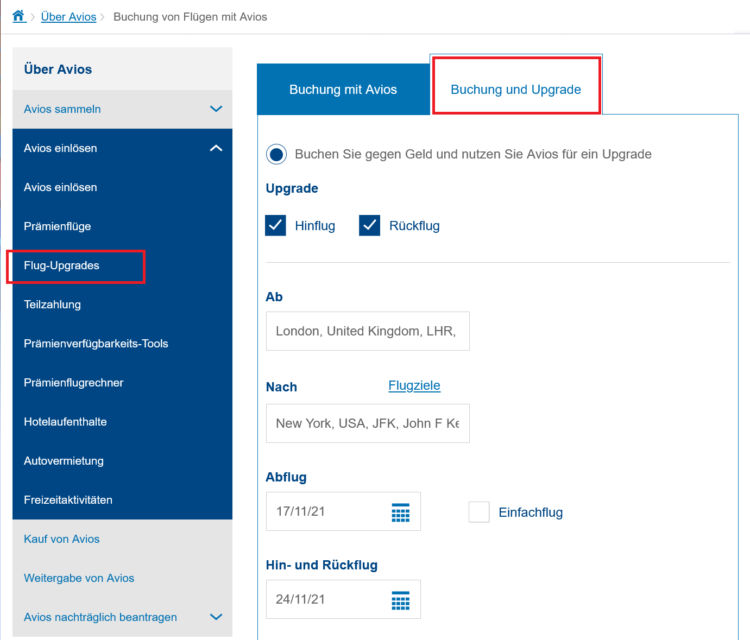This screenshot has width=750, height=640.
Task: Open the Flugziele link
Action: pos(414,386)
